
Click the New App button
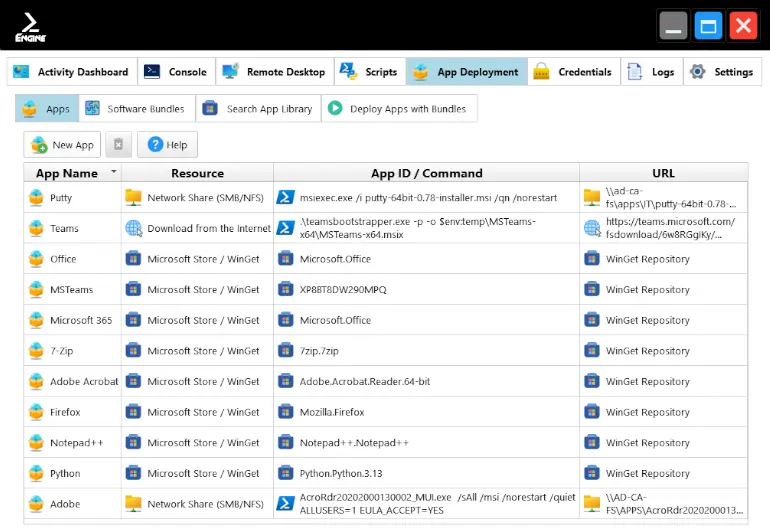coord(63,145)
